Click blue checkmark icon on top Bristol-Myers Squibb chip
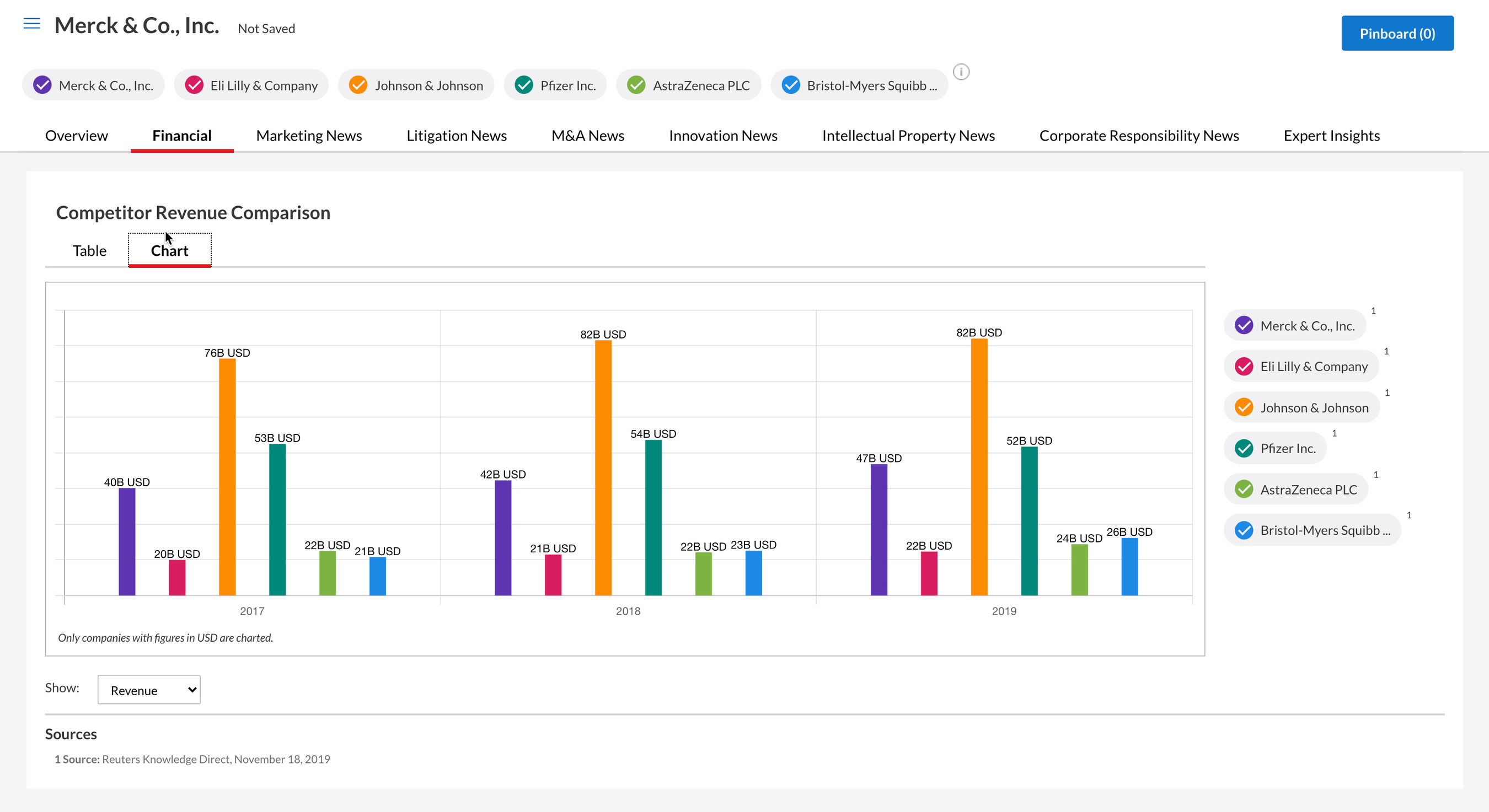The width and height of the screenshot is (1489, 812). coord(790,85)
